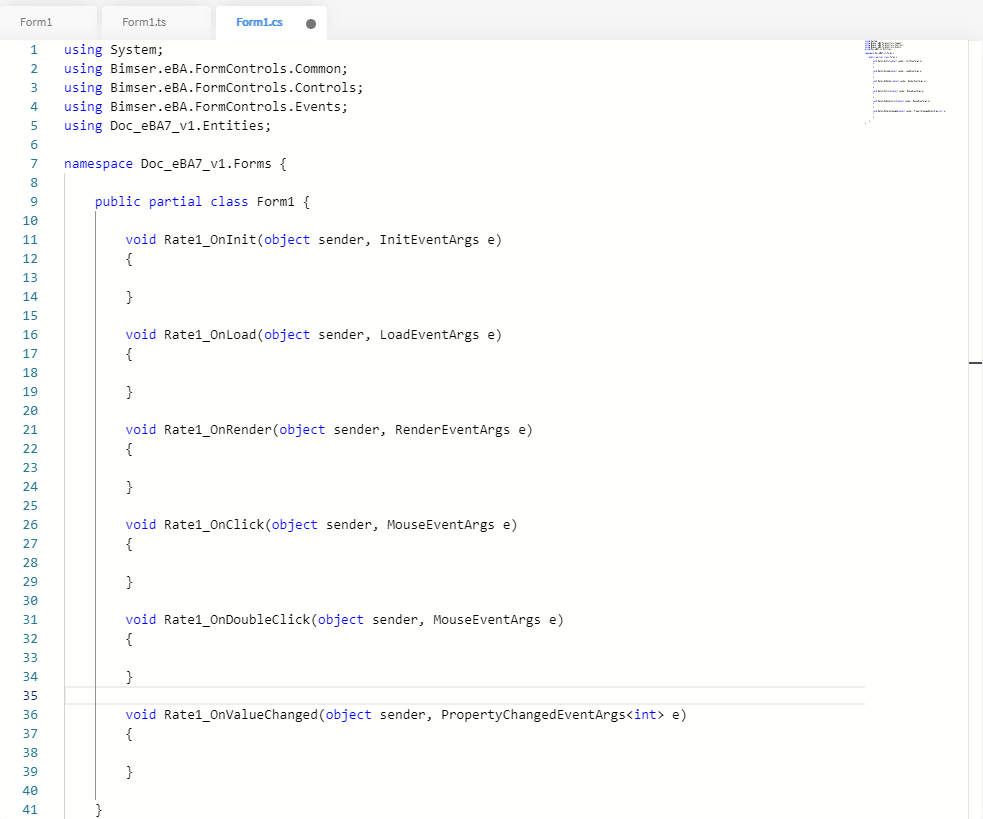Click the code minimap preview

(905, 80)
